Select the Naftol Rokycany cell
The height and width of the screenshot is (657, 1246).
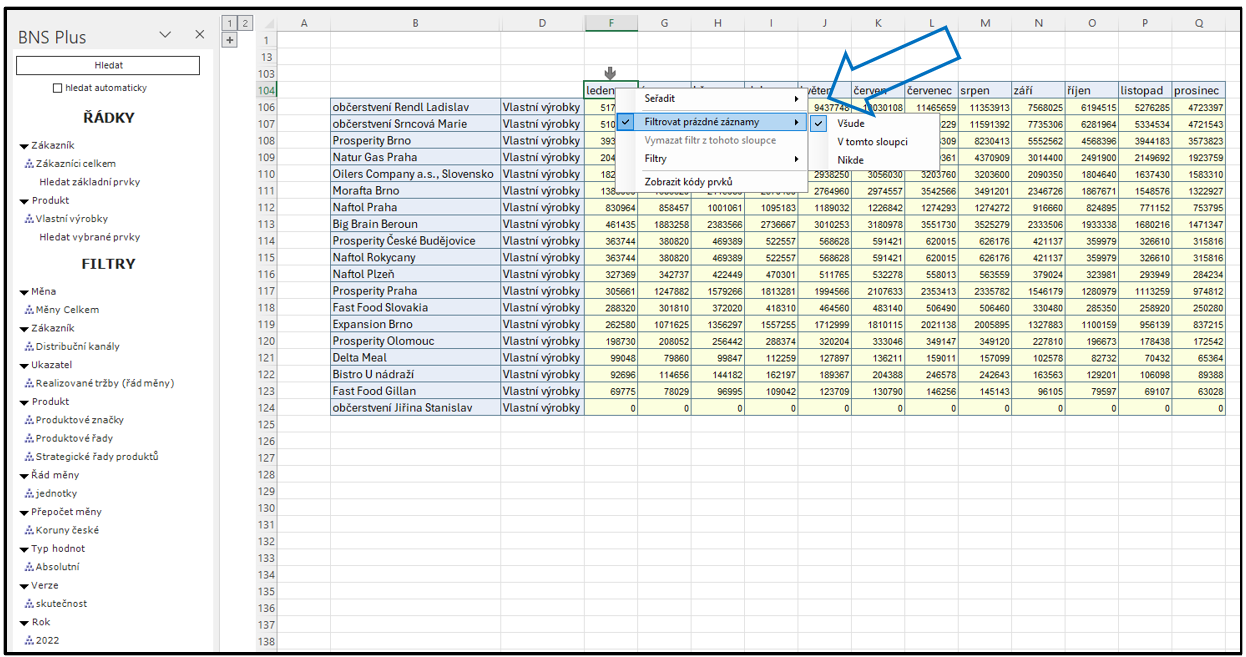point(415,257)
